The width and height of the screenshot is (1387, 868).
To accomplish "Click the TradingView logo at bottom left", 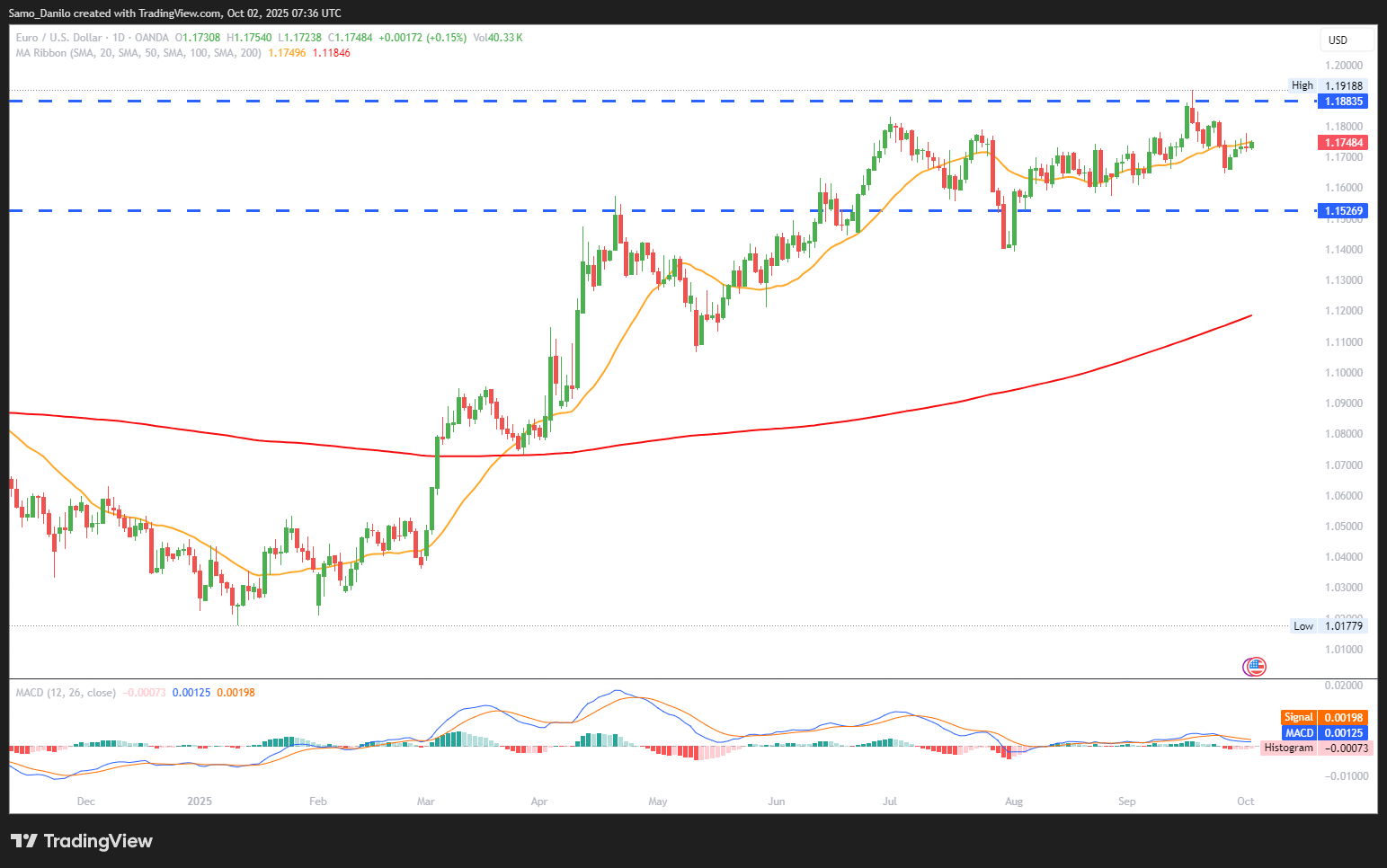I will 82,841.
